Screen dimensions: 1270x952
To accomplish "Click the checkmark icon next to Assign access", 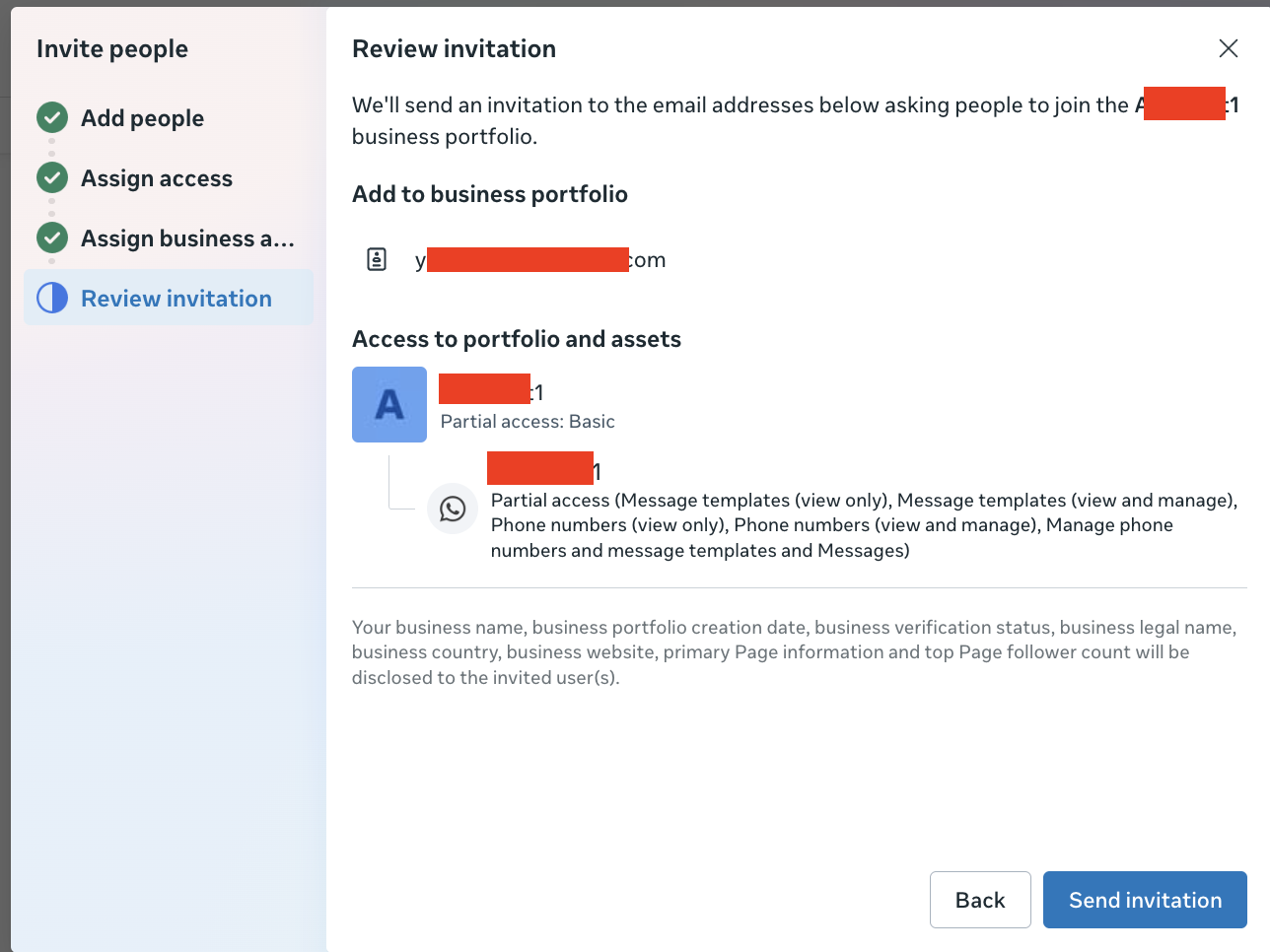I will tap(51, 177).
